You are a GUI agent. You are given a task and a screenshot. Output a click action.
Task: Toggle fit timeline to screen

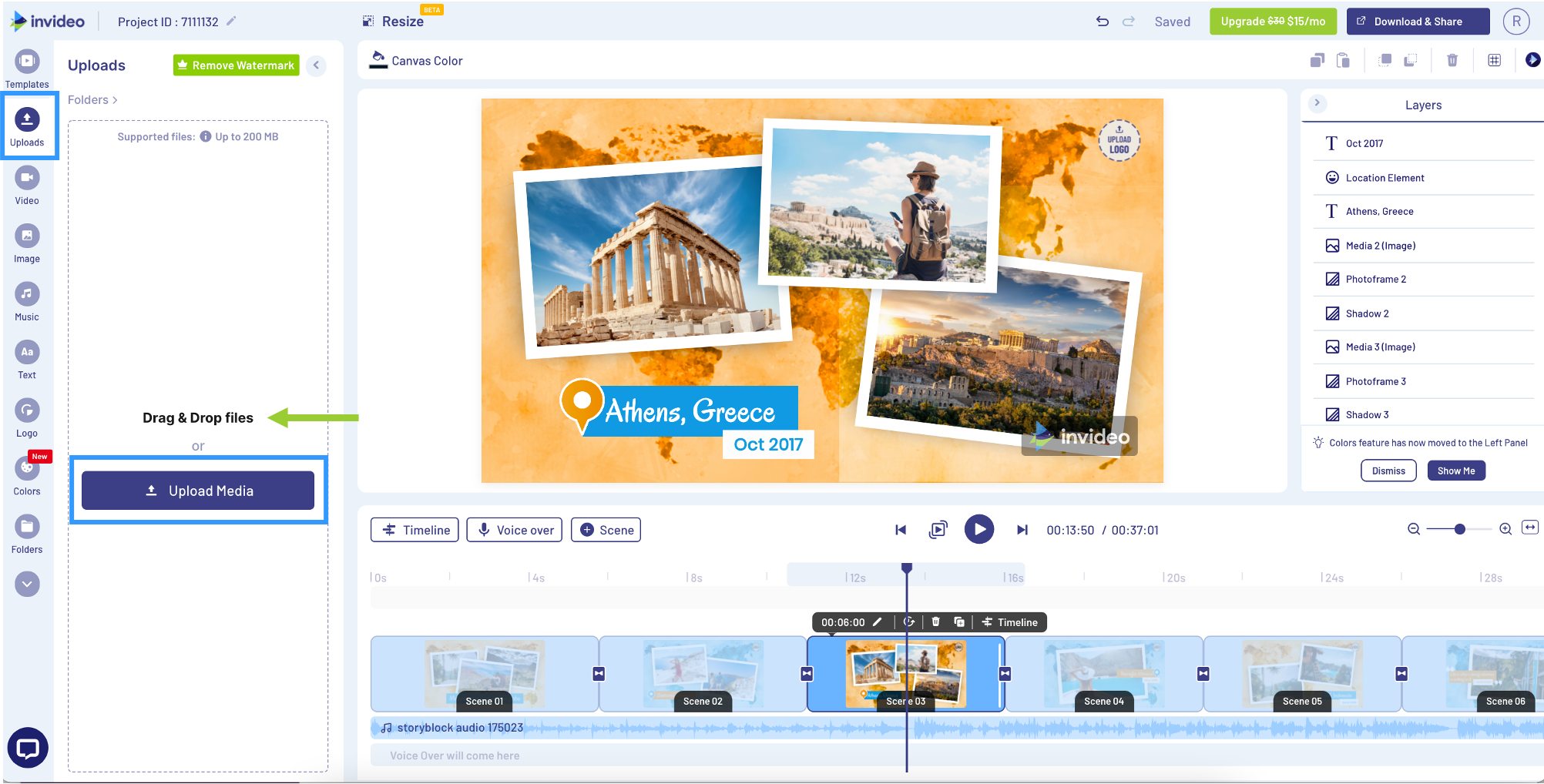click(1530, 529)
